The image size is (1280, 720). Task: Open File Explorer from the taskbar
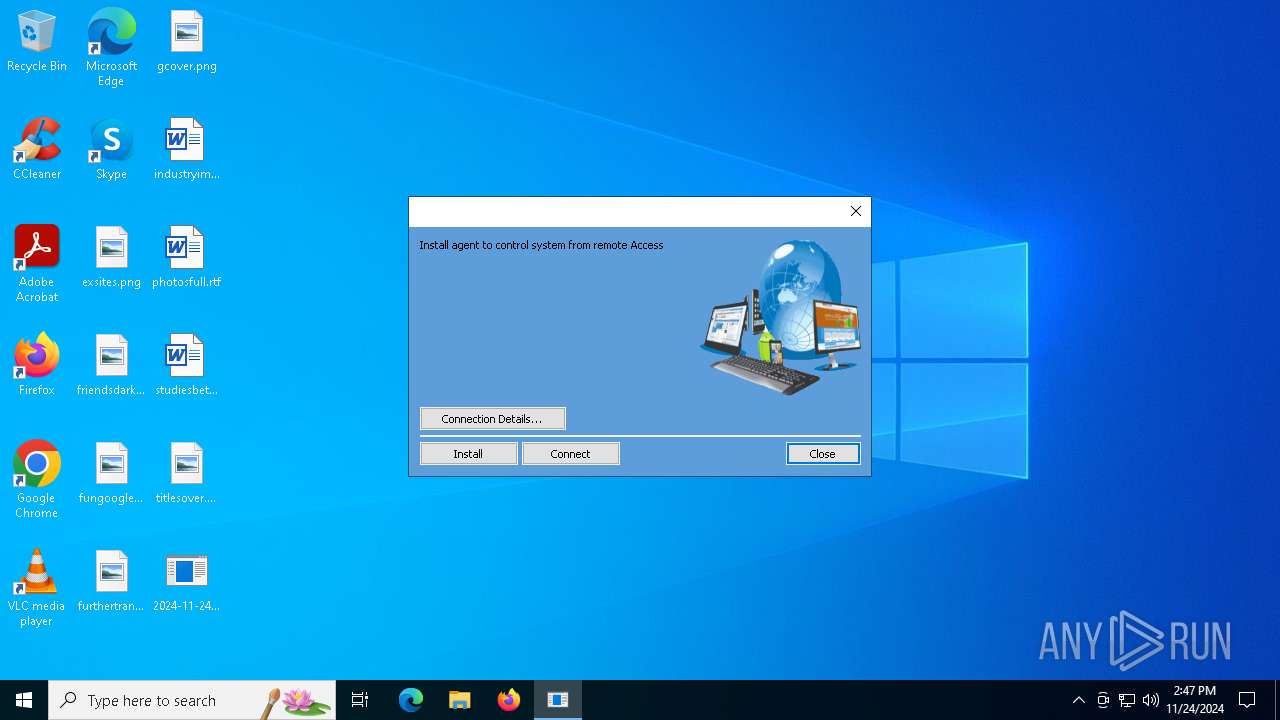tap(460, 700)
